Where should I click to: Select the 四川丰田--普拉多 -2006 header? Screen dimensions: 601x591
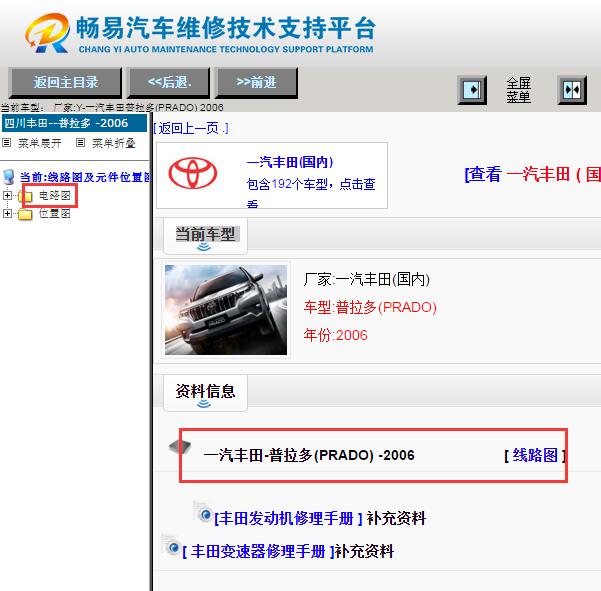pos(74,123)
